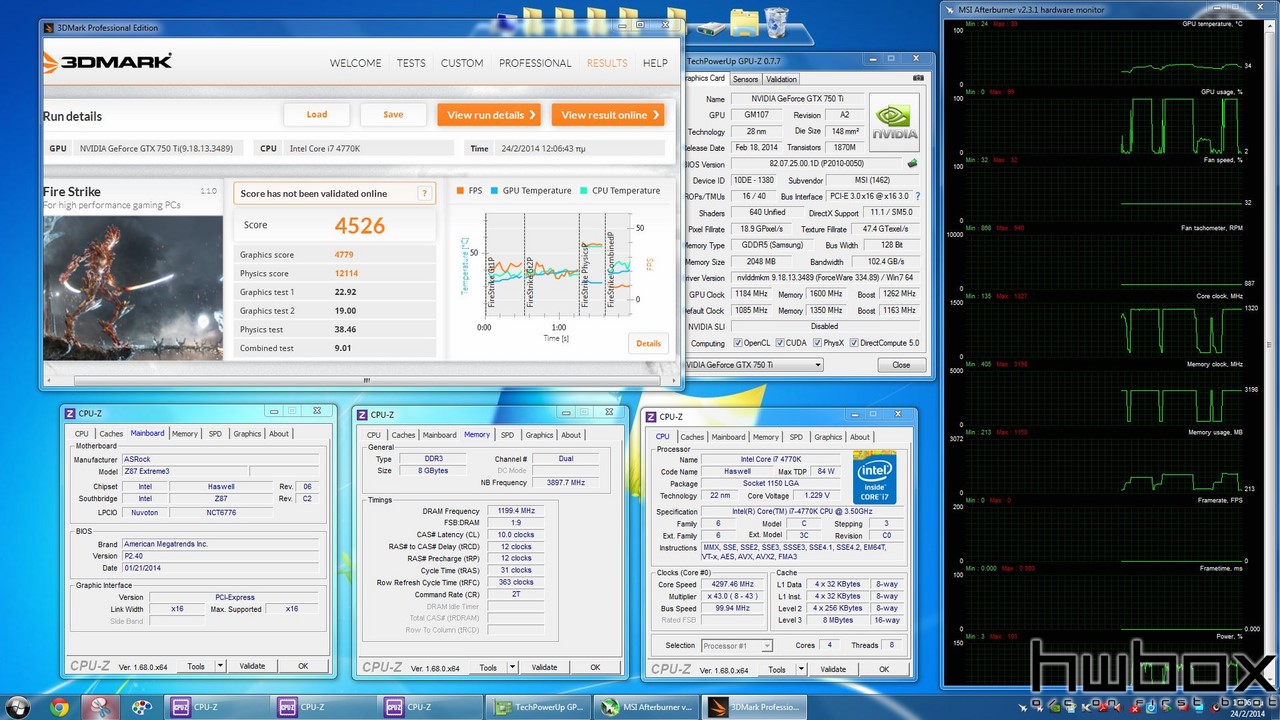Click the help question mark beside validation message
The height and width of the screenshot is (720, 1280).
(x=424, y=193)
